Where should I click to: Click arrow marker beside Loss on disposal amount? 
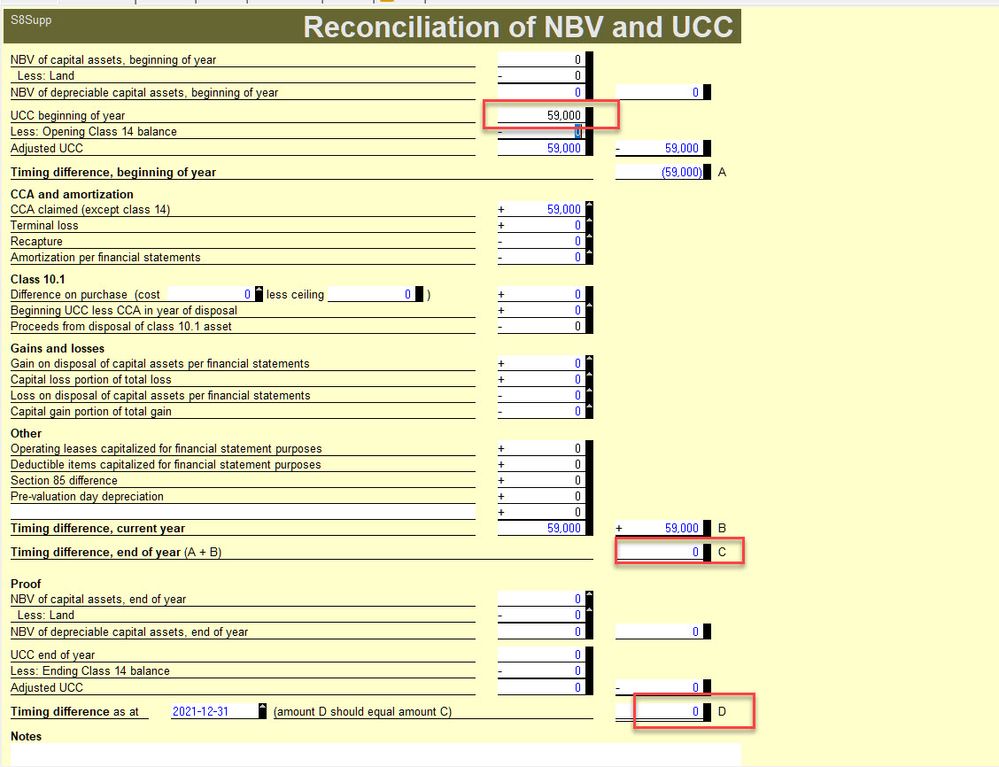click(589, 393)
